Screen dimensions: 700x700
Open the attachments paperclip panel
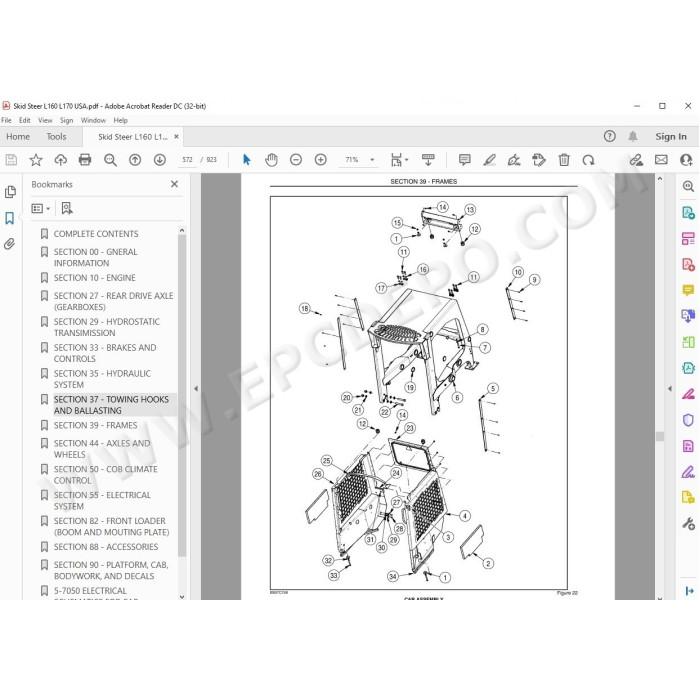coord(9,244)
